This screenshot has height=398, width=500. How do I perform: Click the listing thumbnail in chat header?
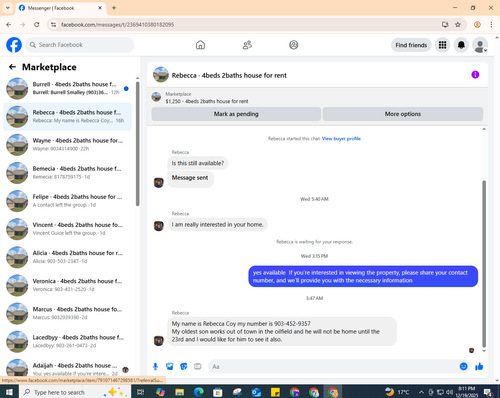(161, 75)
